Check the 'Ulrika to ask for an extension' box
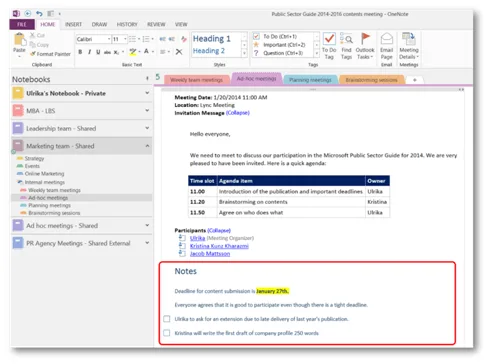 [x=167, y=319]
